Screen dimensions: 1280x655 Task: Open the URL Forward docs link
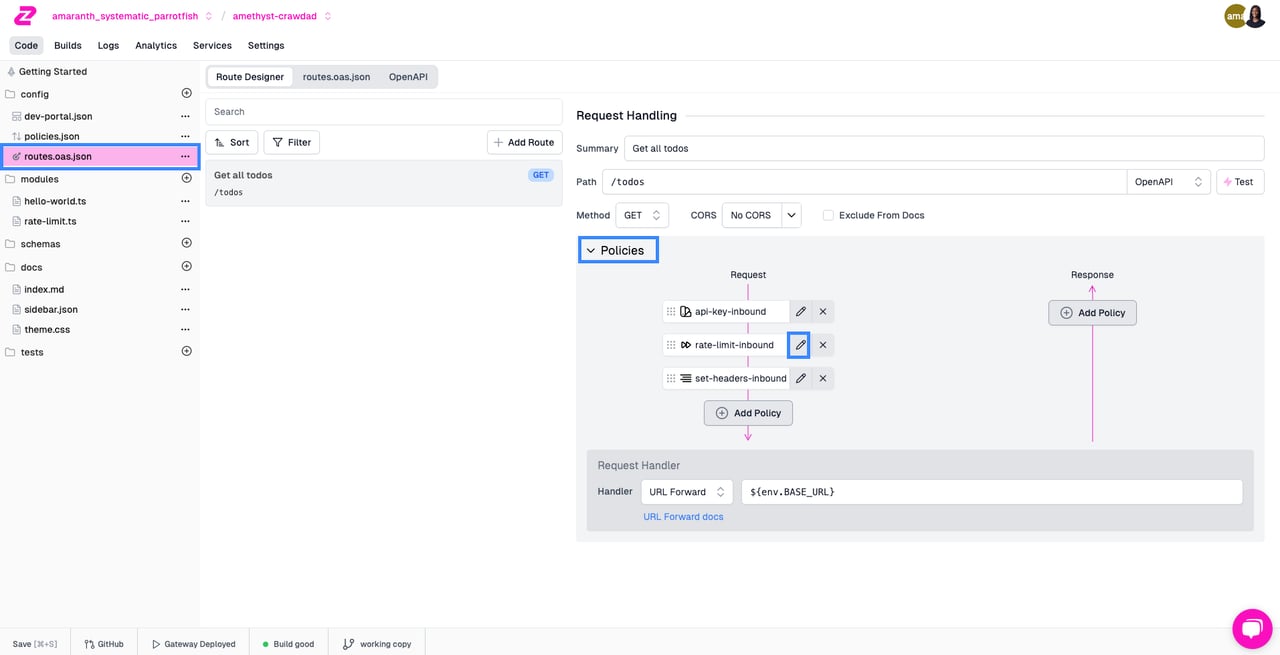[683, 517]
